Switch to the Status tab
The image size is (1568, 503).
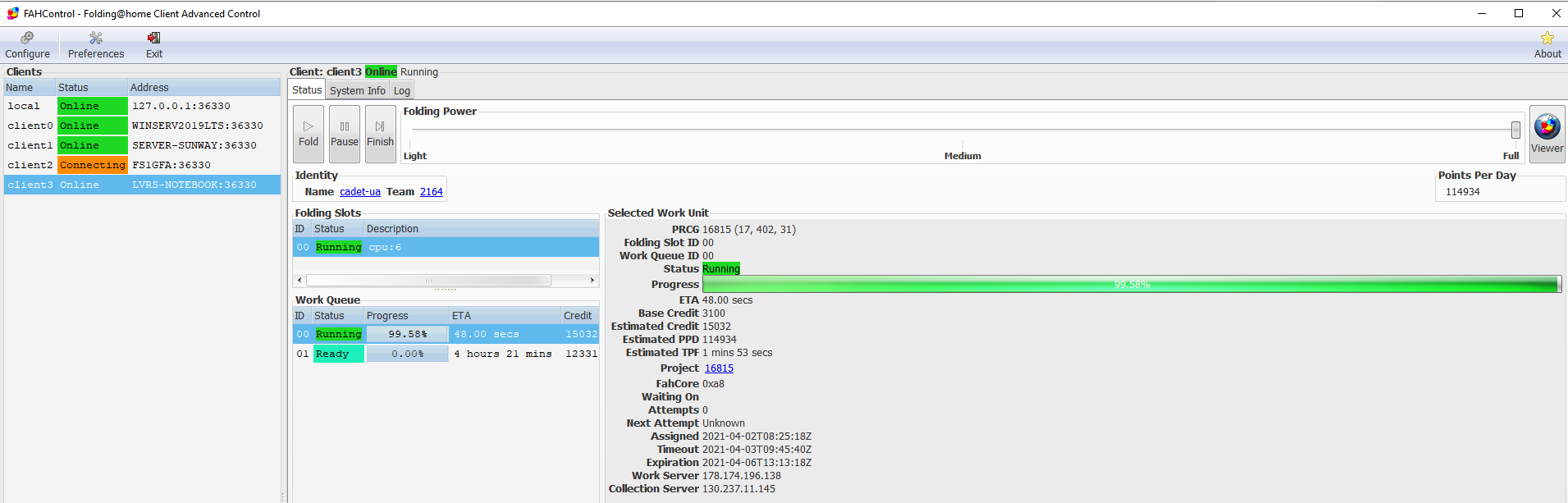307,90
